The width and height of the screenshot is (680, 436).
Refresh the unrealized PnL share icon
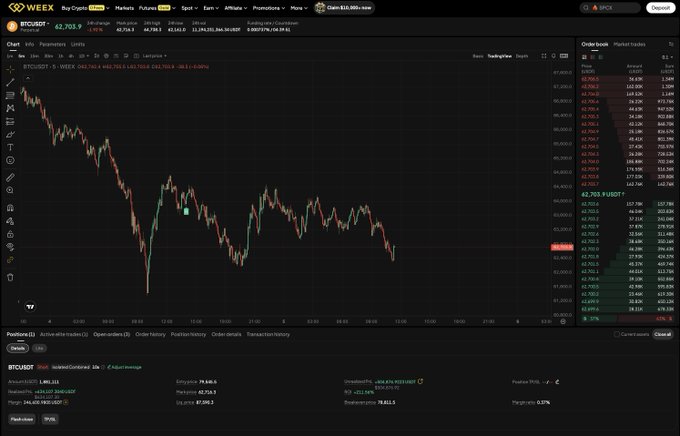(x=420, y=381)
